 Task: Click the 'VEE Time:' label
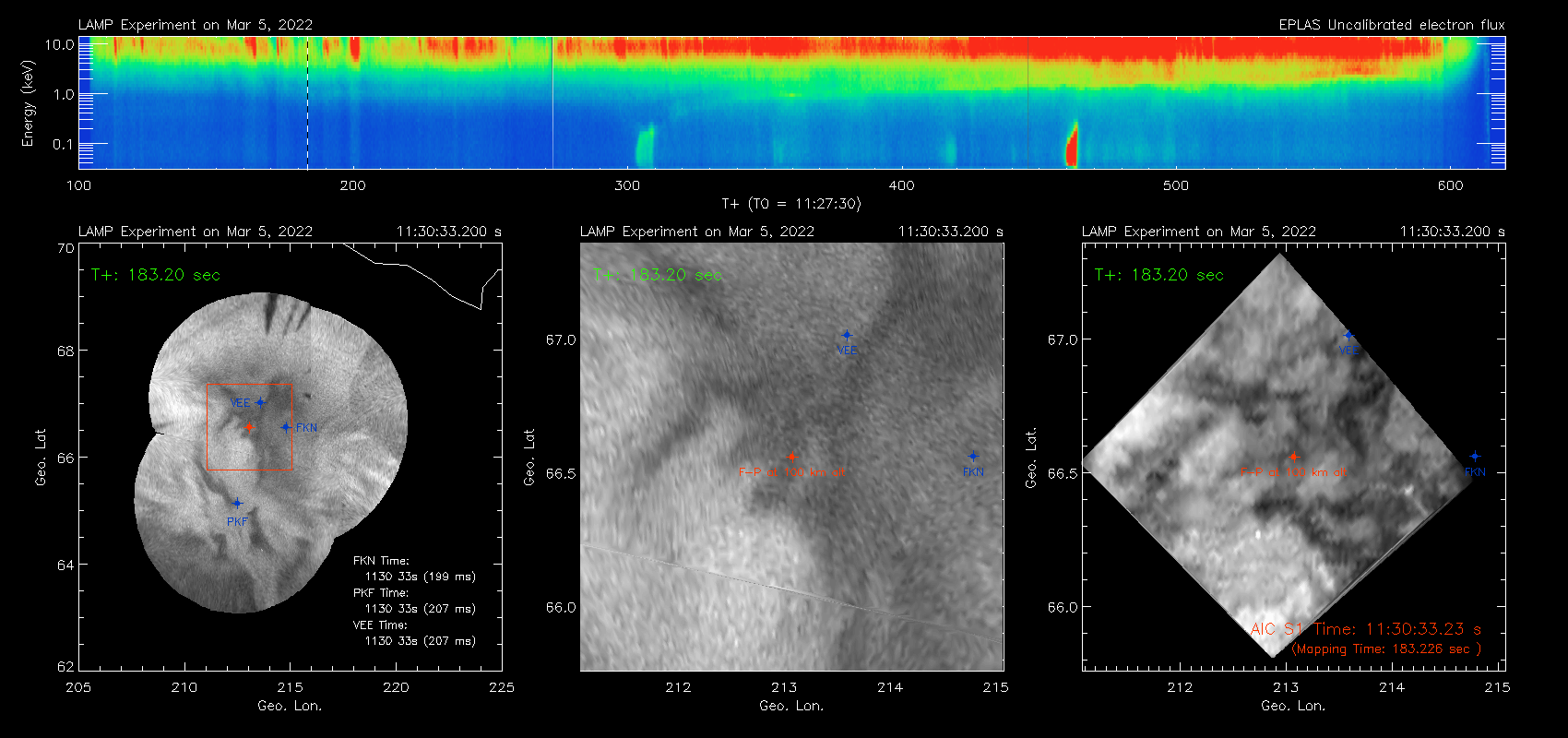pyautogui.click(x=381, y=625)
